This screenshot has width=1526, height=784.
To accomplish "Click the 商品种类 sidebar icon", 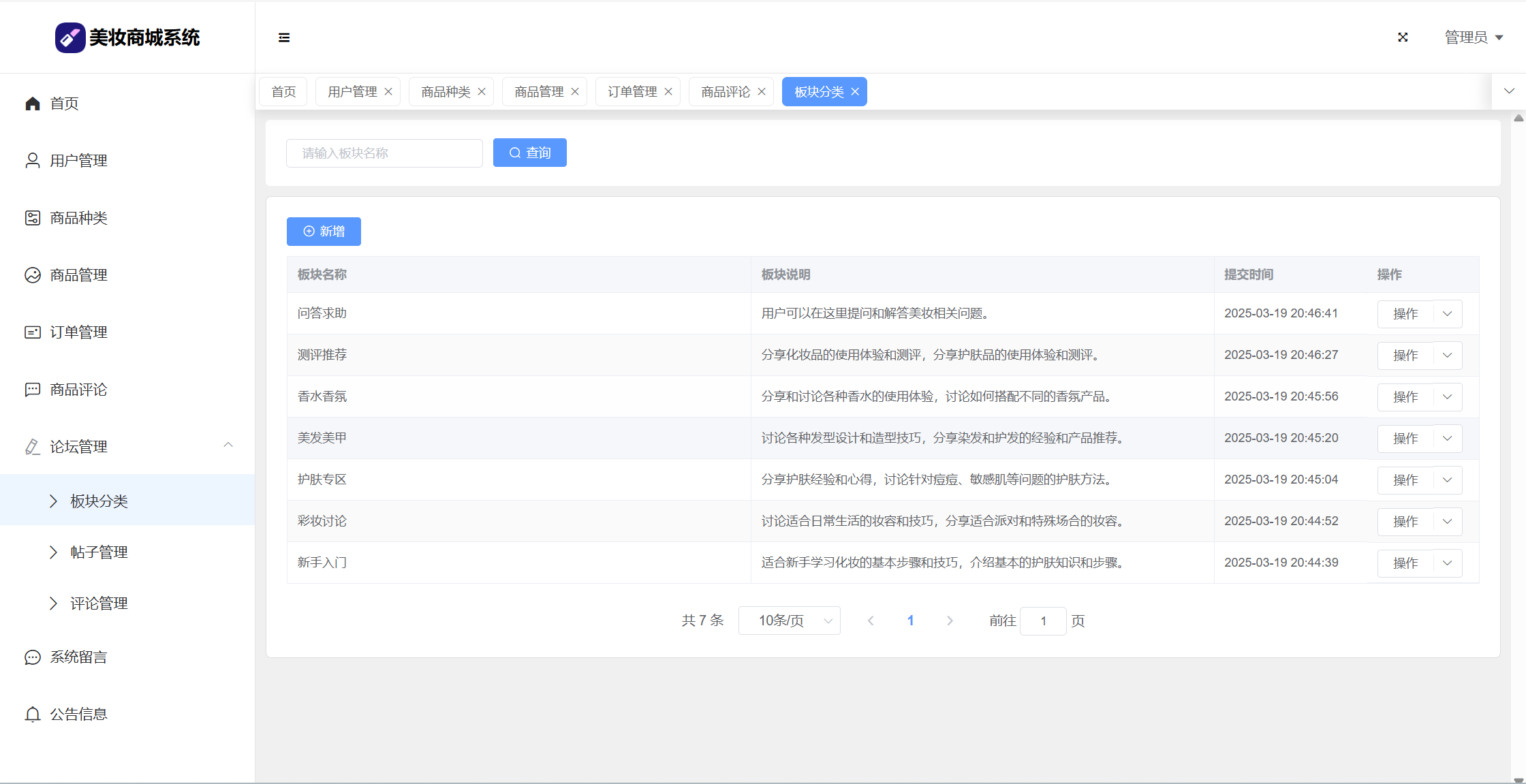I will pos(33,218).
